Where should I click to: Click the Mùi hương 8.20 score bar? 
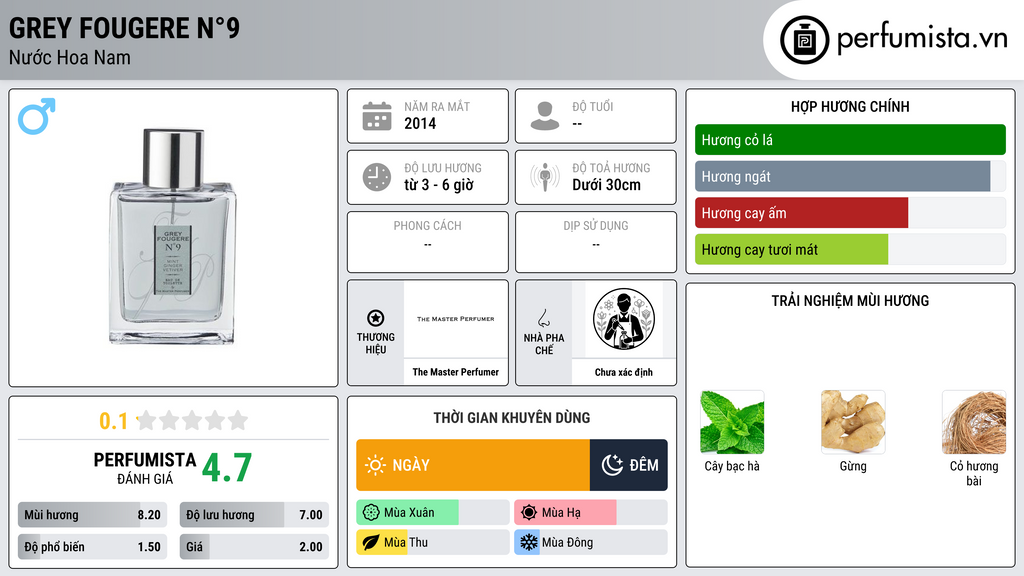point(93,515)
